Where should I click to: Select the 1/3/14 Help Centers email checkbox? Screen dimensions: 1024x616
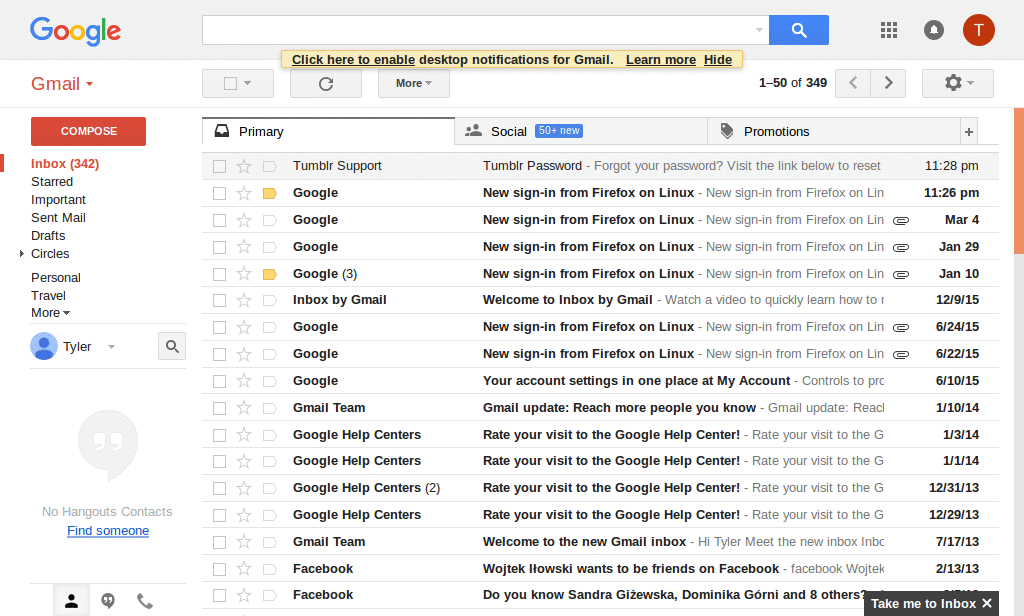[219, 435]
